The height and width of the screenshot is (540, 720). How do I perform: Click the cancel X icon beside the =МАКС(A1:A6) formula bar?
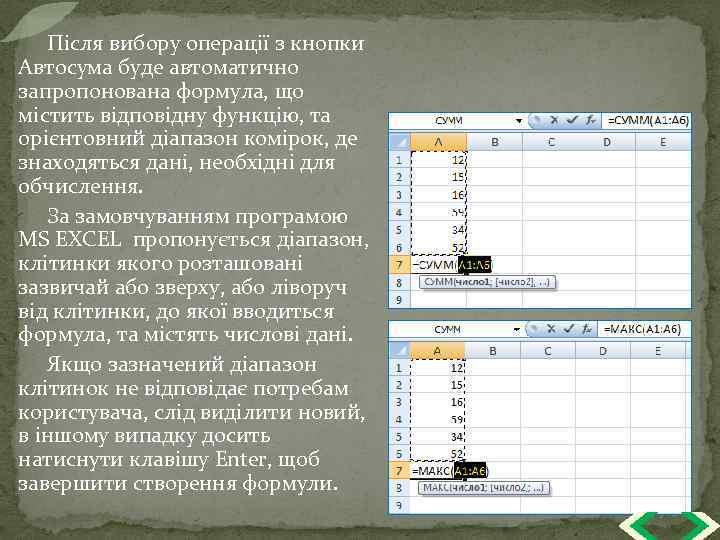[551, 329]
